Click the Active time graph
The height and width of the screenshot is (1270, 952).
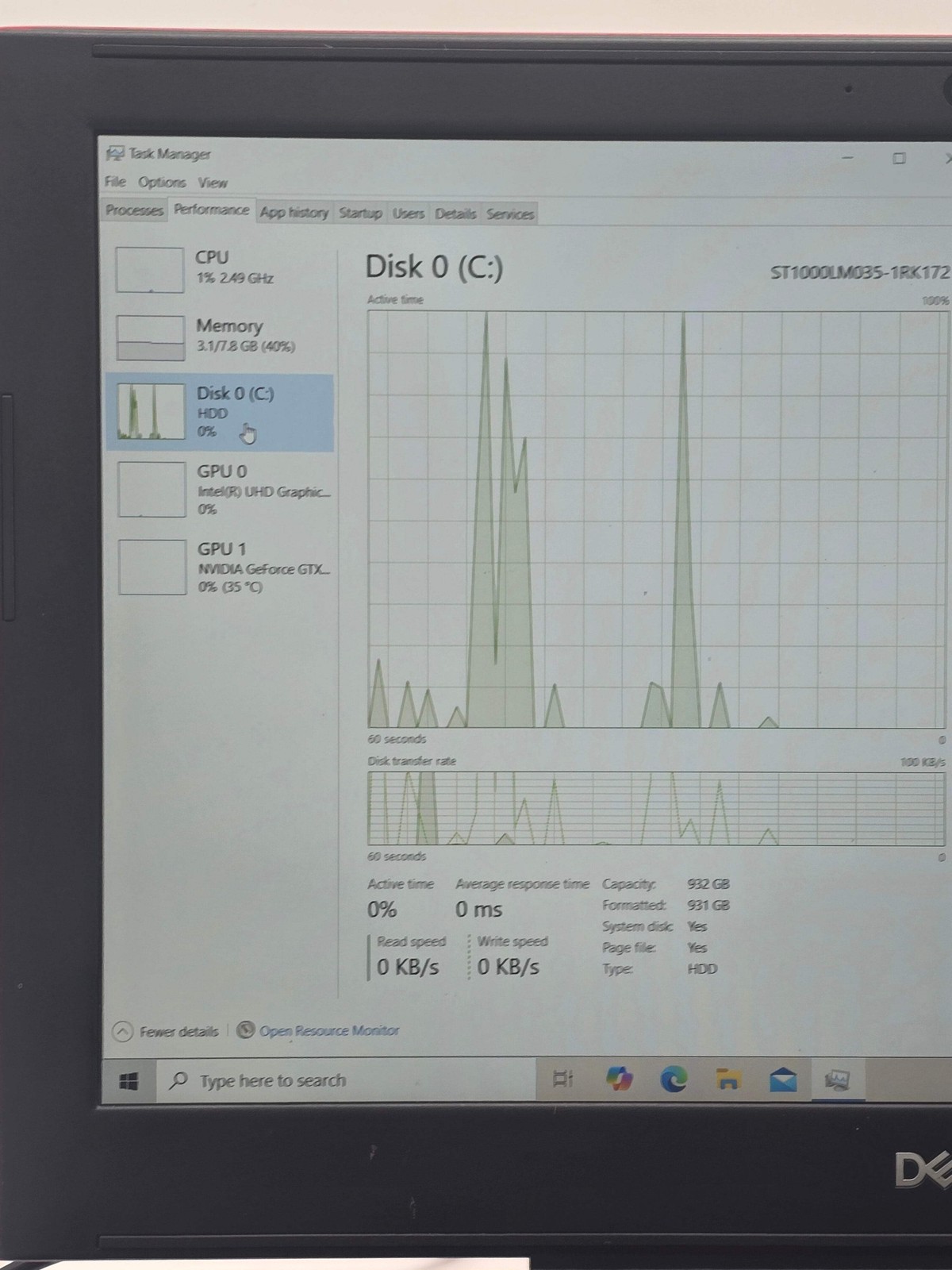click(x=657, y=519)
